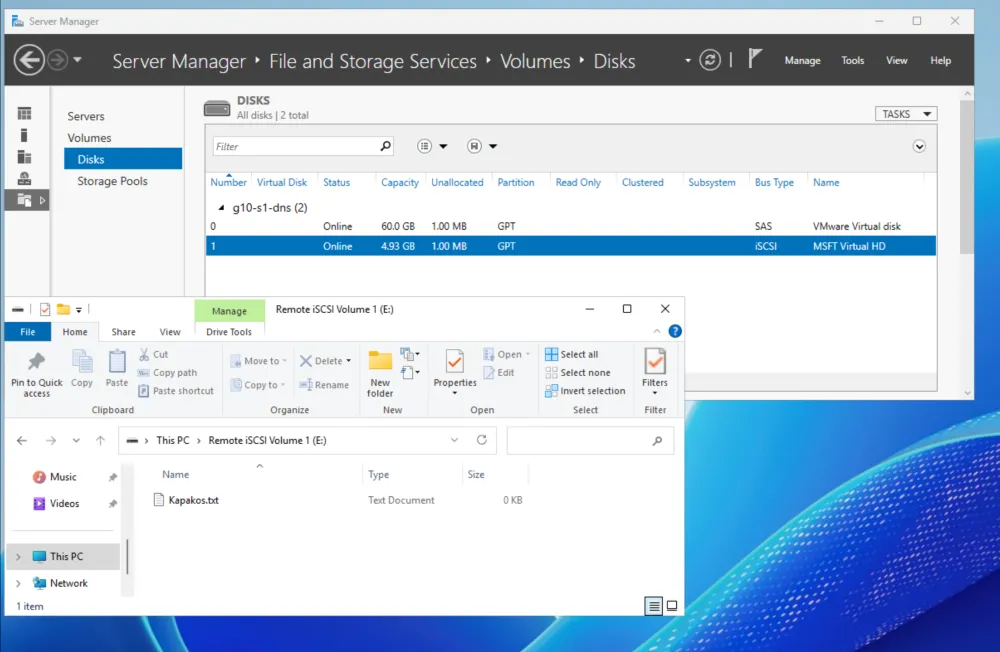The width and height of the screenshot is (1000, 652).
Task: Click quick access toolbar properties checkbox icon
Action: point(45,309)
